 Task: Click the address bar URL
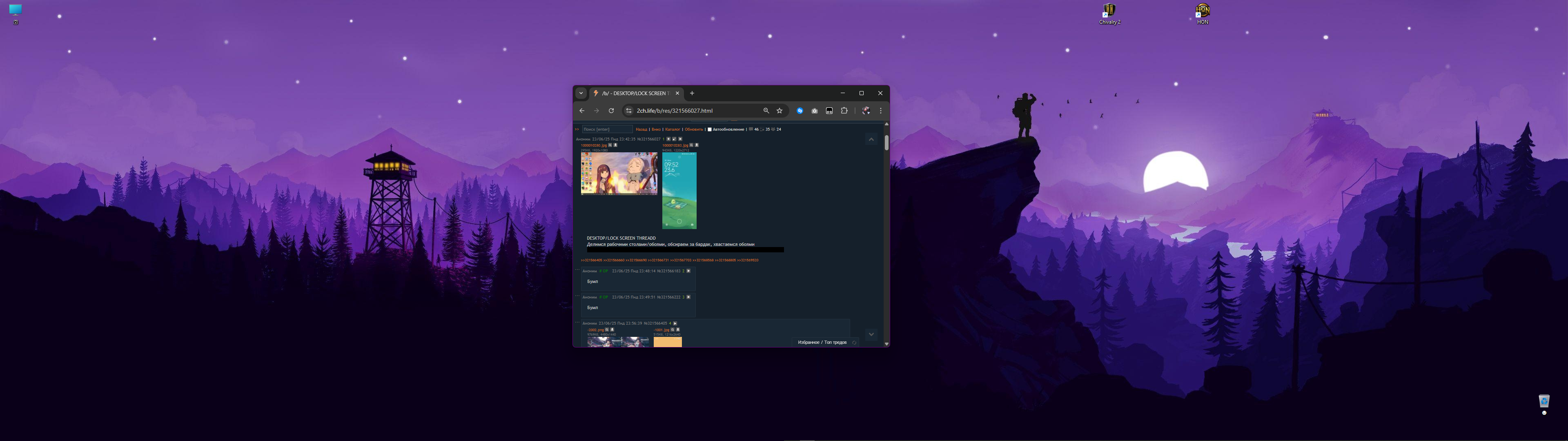pyautogui.click(x=675, y=111)
